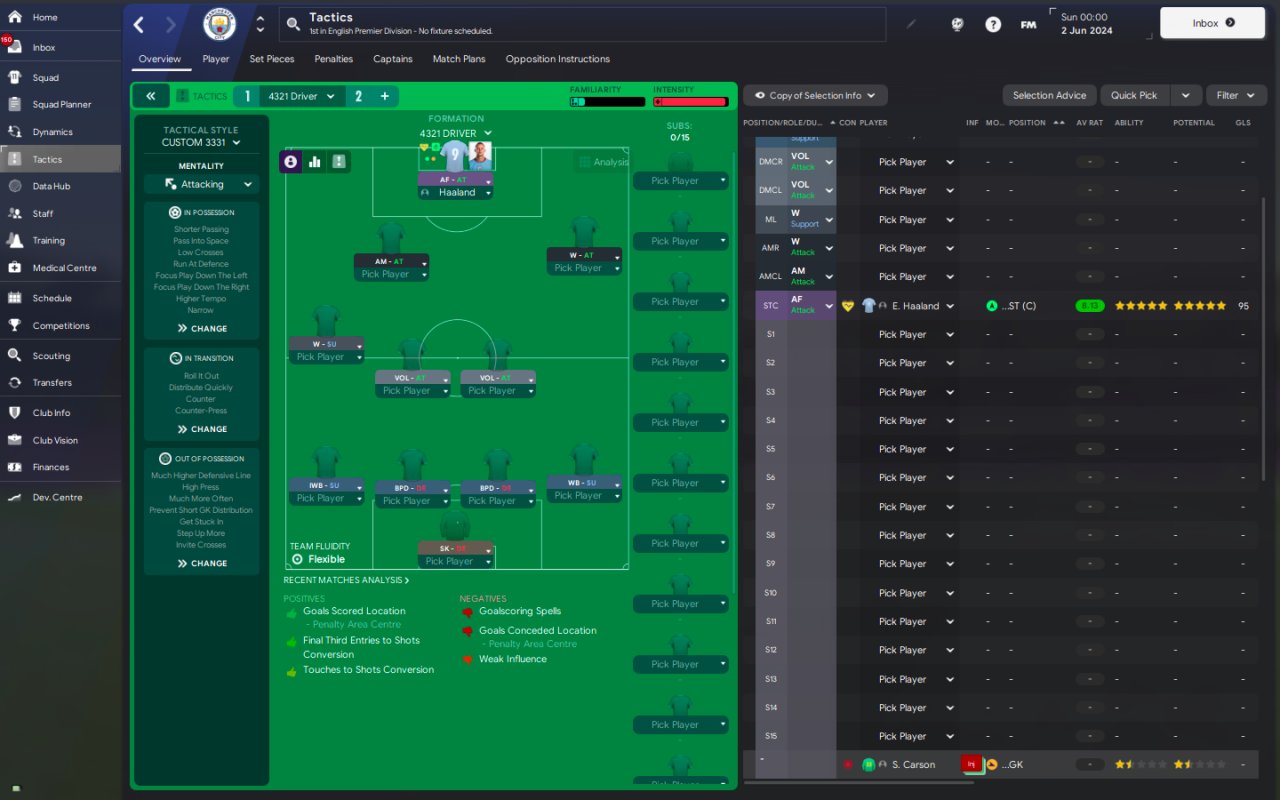Collapse tactics panel with double chevron icon

[150, 96]
